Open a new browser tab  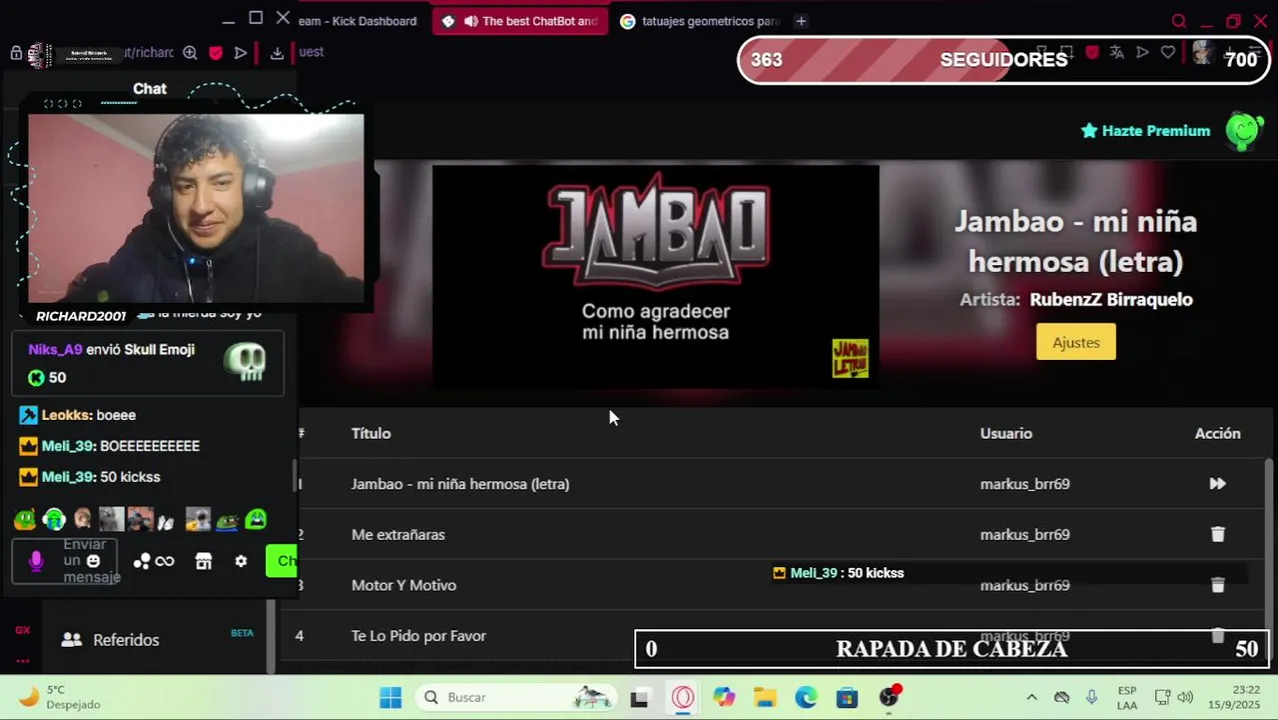(801, 21)
